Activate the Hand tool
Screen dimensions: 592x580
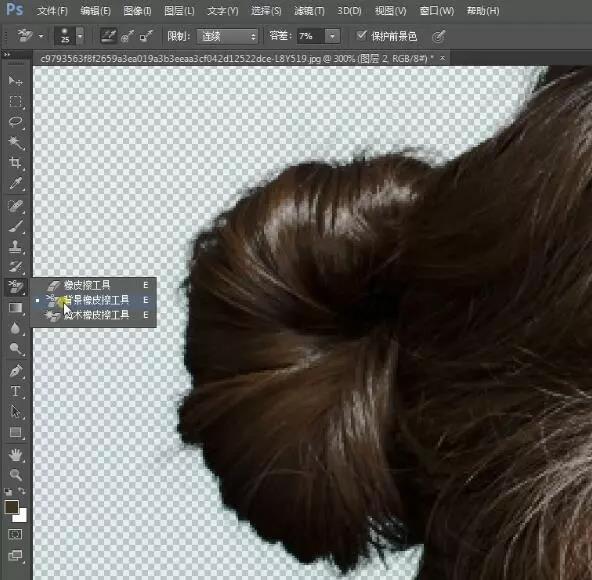coord(15,455)
